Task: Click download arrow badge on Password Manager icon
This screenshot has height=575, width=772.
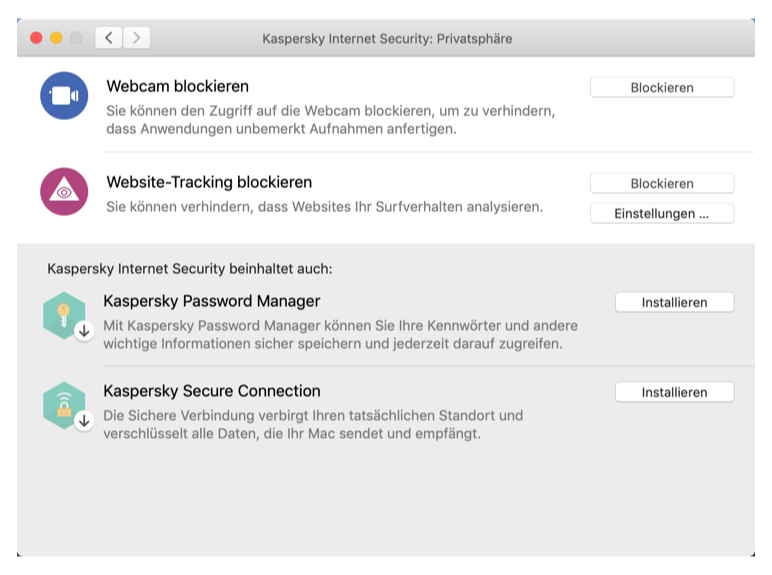Action: click(x=84, y=330)
